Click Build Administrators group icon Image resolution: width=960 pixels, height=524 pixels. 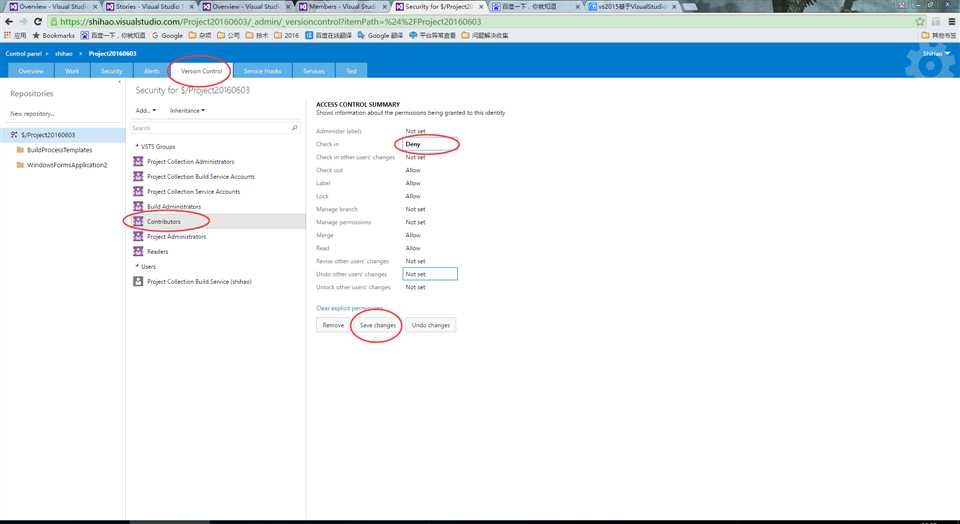point(138,206)
